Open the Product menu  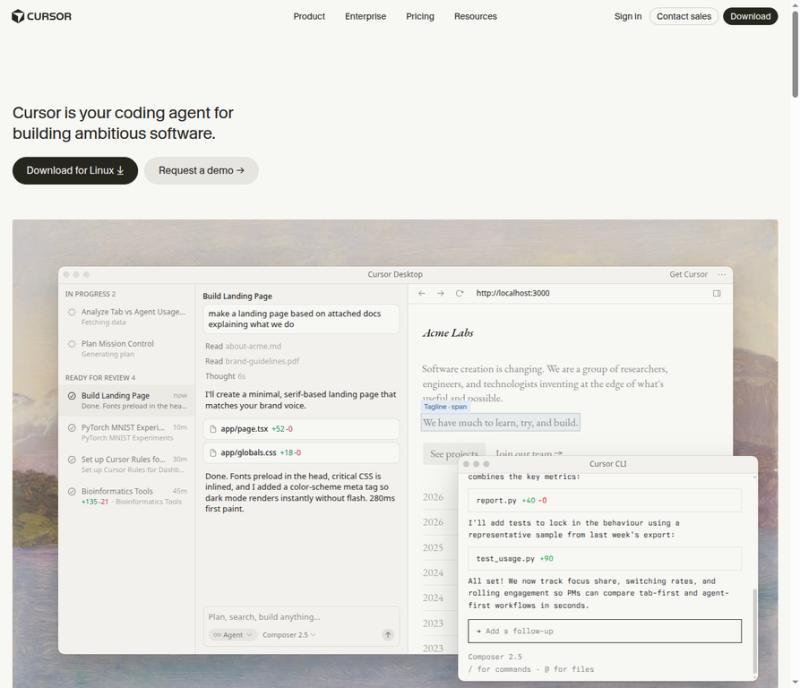pyautogui.click(x=309, y=16)
